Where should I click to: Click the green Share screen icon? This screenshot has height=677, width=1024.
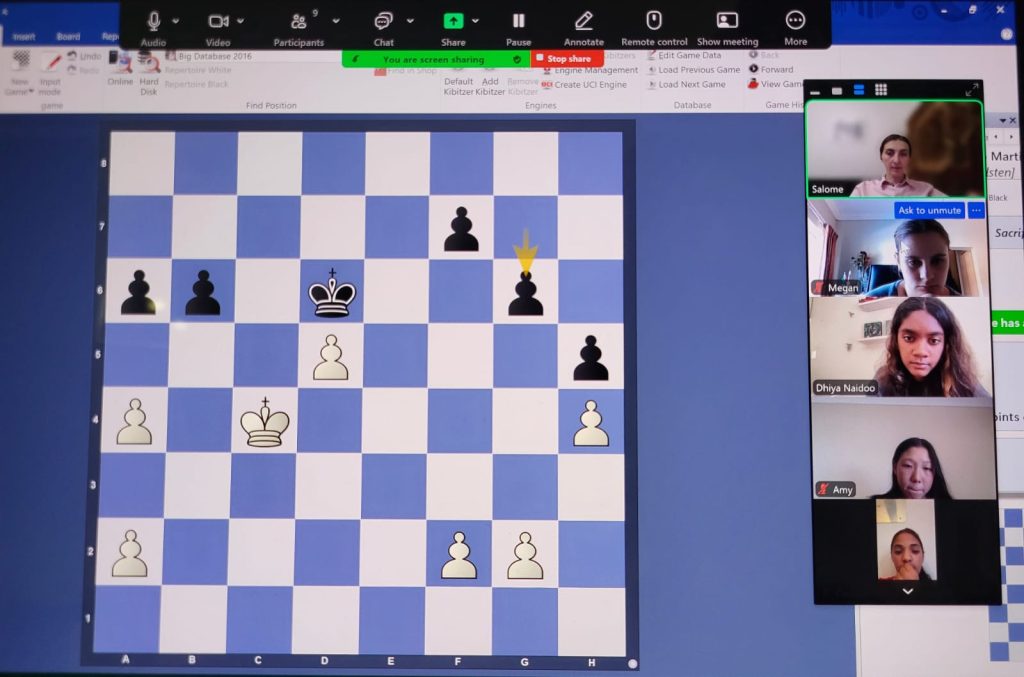(x=453, y=21)
